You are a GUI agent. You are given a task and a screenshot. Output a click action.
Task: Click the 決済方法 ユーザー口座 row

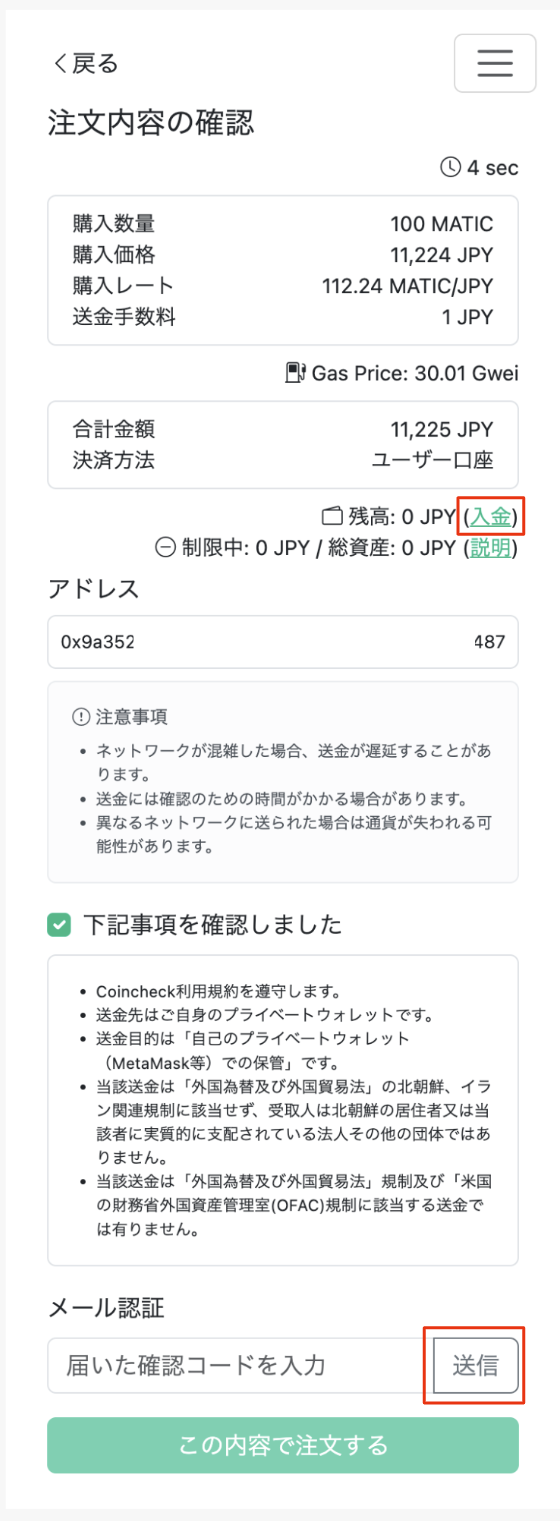(x=283, y=460)
